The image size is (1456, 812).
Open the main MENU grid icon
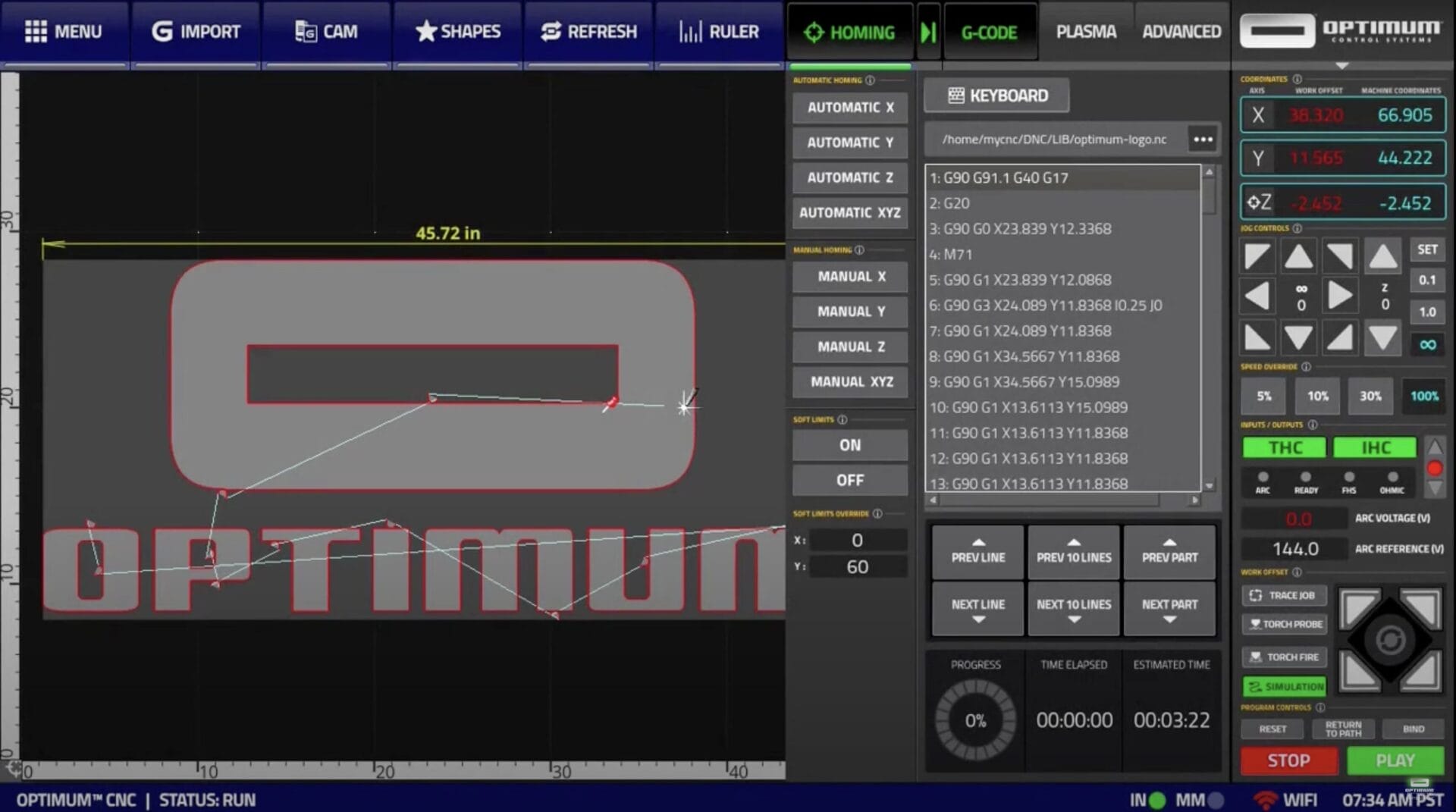tap(36, 32)
